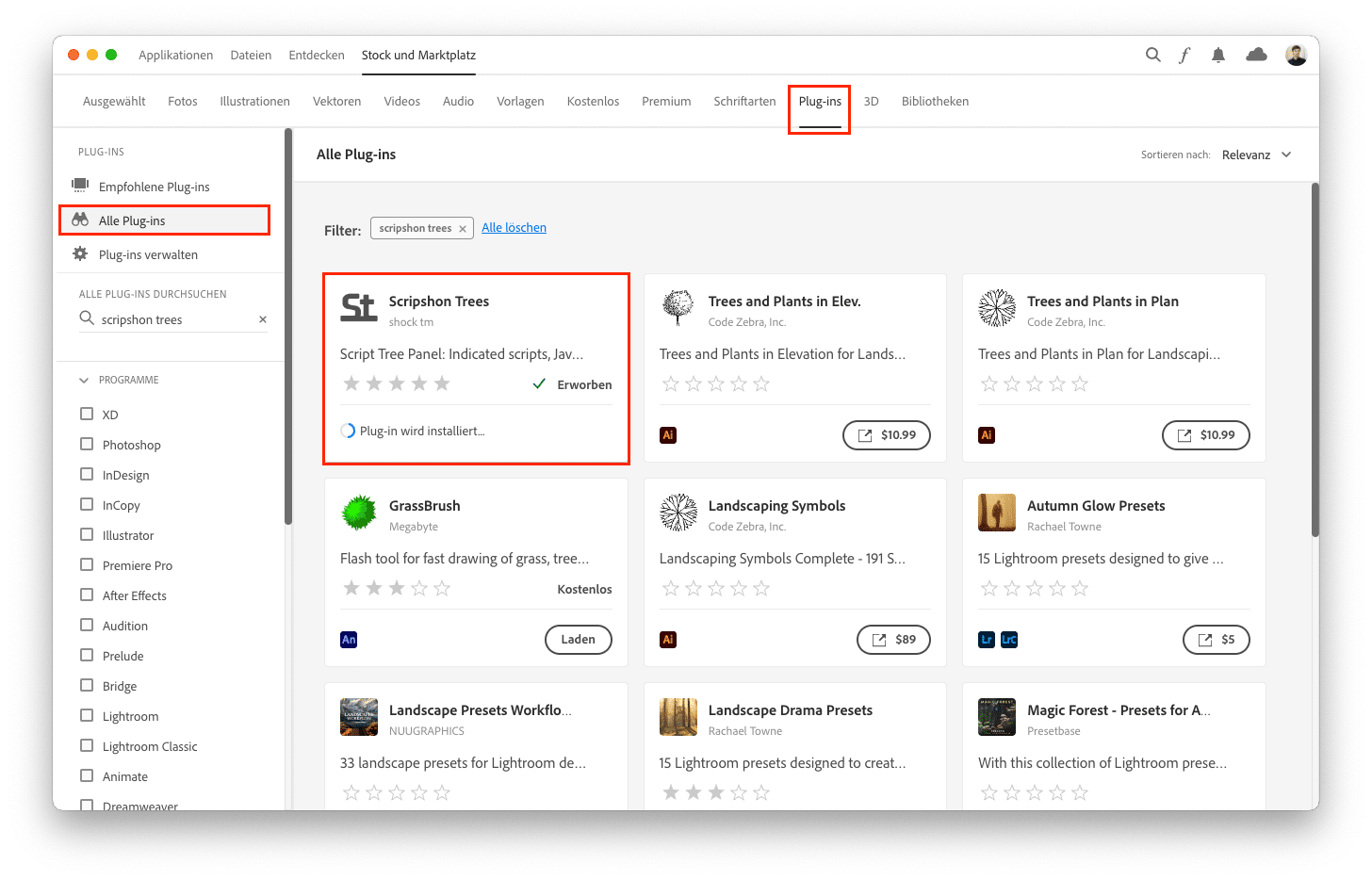Open the Relevanz sort dropdown
1372x880 pixels.
tap(1256, 155)
